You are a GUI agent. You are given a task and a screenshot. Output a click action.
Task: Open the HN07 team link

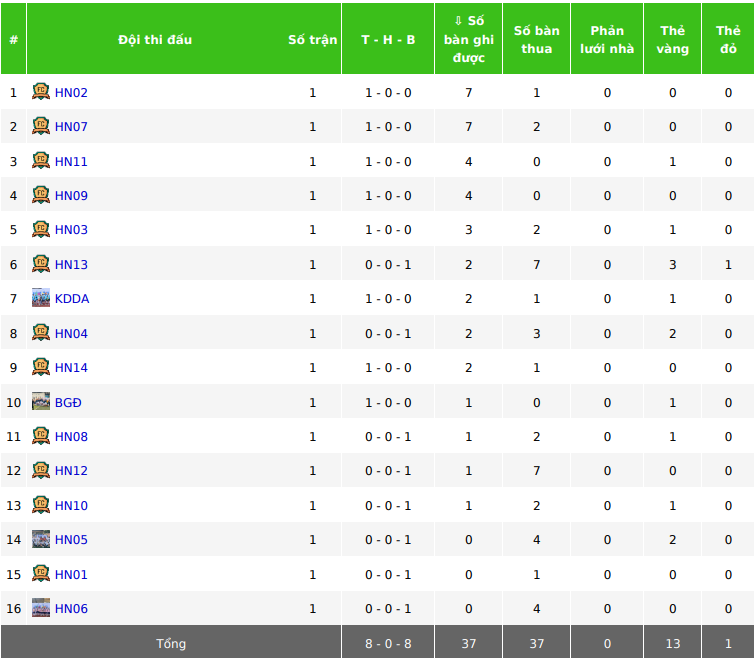point(71,127)
